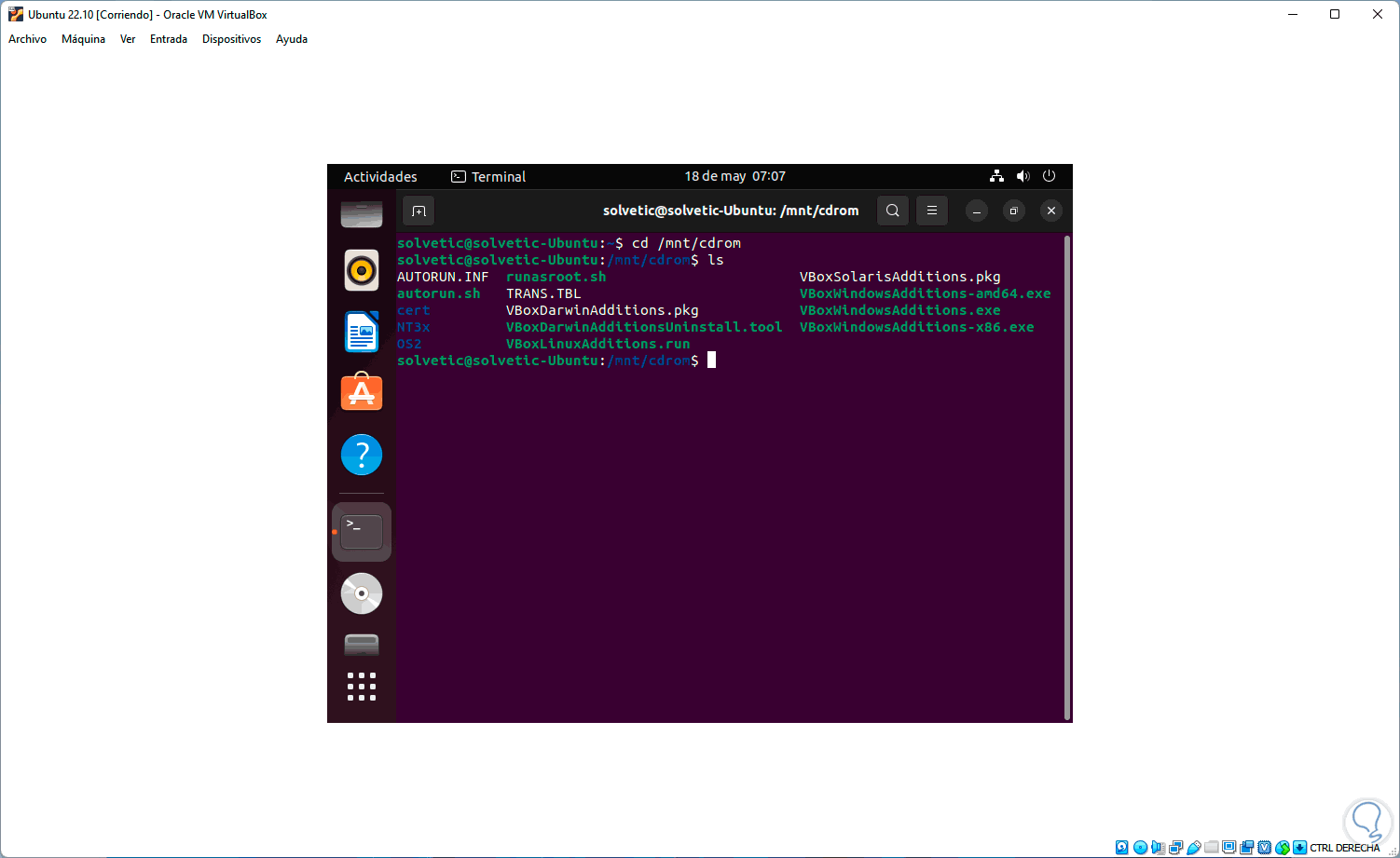Image resolution: width=1400 pixels, height=858 pixels.
Task: Click the OS2 directory name
Action: [x=409, y=344]
